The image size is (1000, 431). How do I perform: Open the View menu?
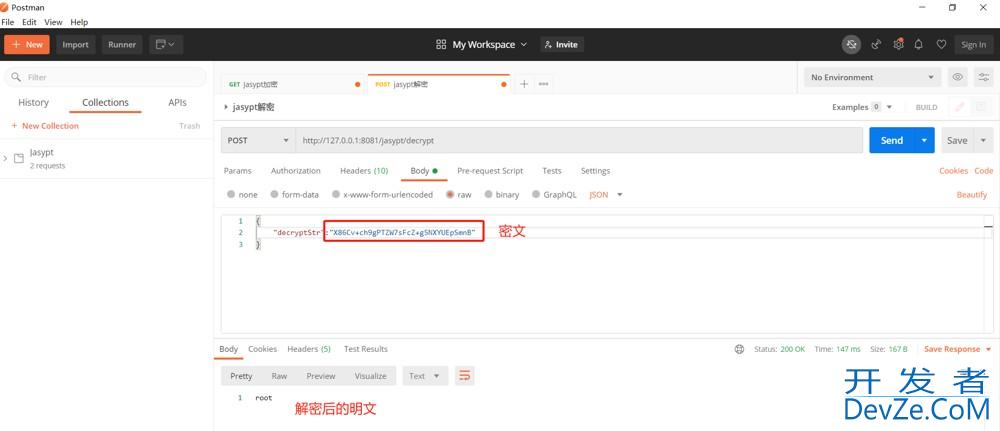pos(53,22)
